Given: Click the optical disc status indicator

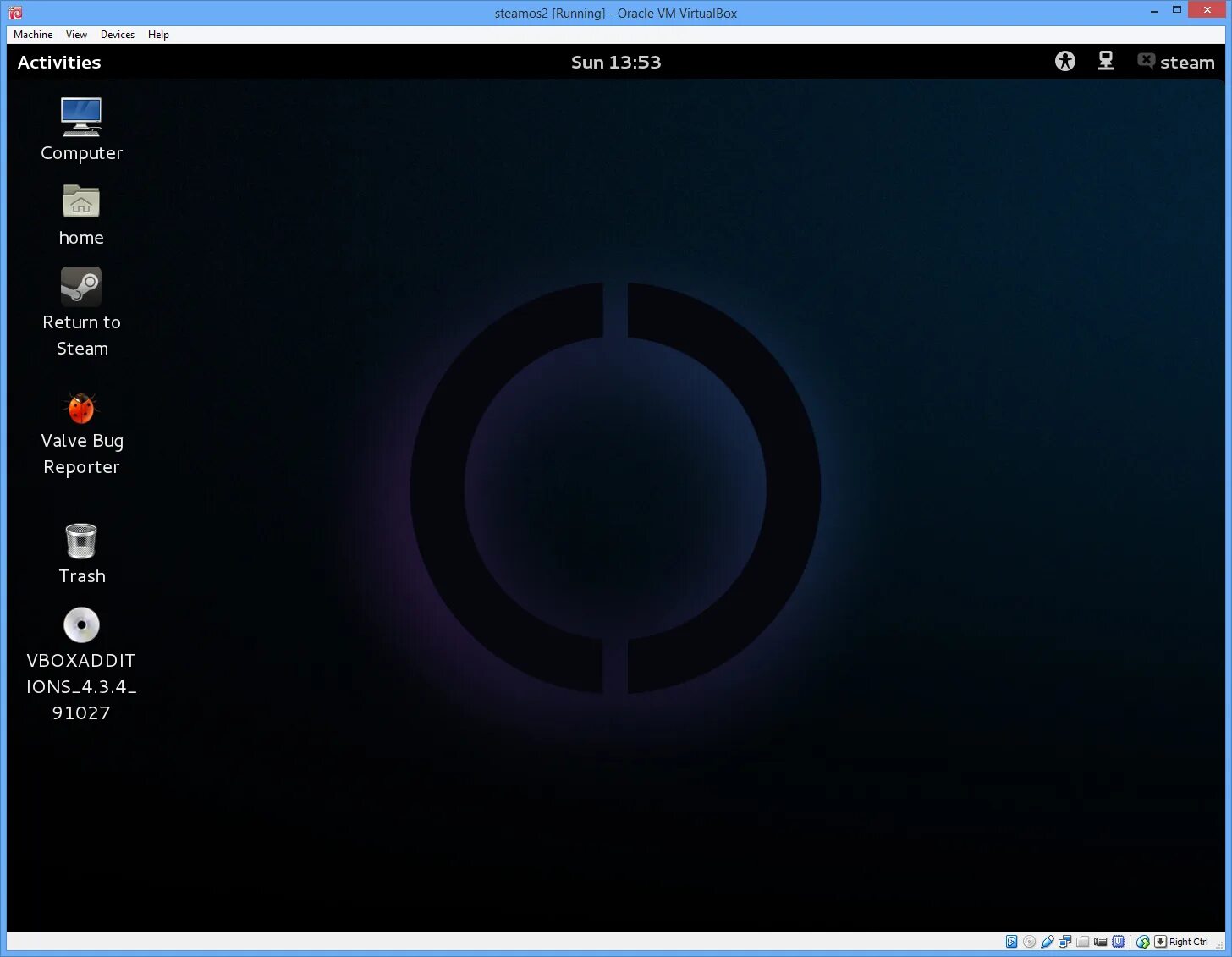Looking at the screenshot, I should pyautogui.click(x=1029, y=942).
